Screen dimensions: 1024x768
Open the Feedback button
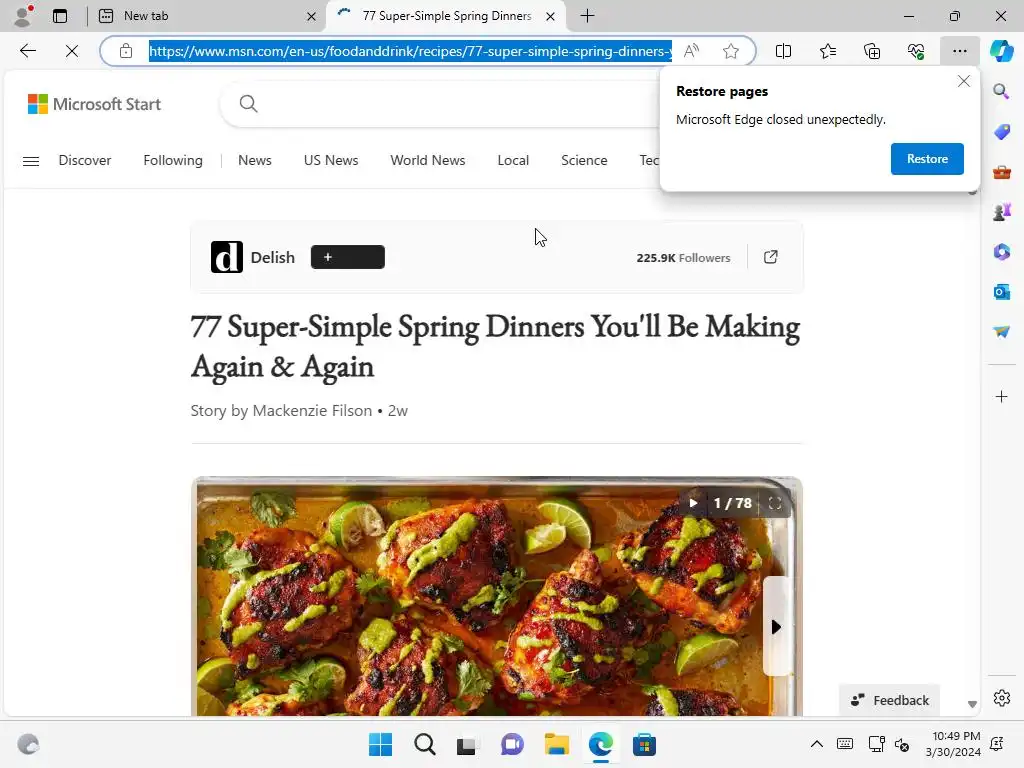(x=889, y=700)
